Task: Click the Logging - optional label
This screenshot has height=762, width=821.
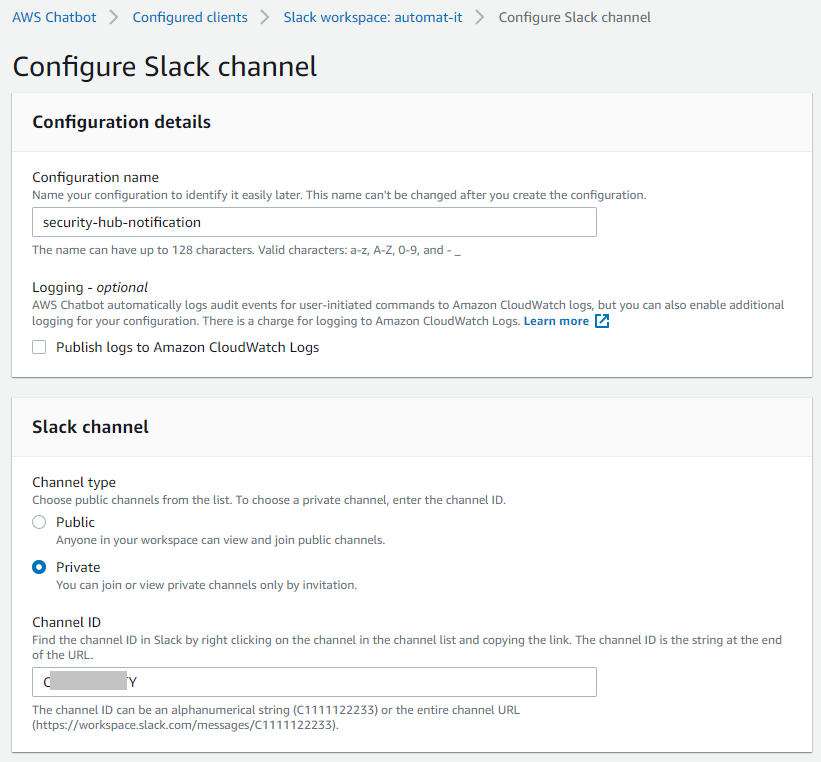Action: (x=90, y=287)
